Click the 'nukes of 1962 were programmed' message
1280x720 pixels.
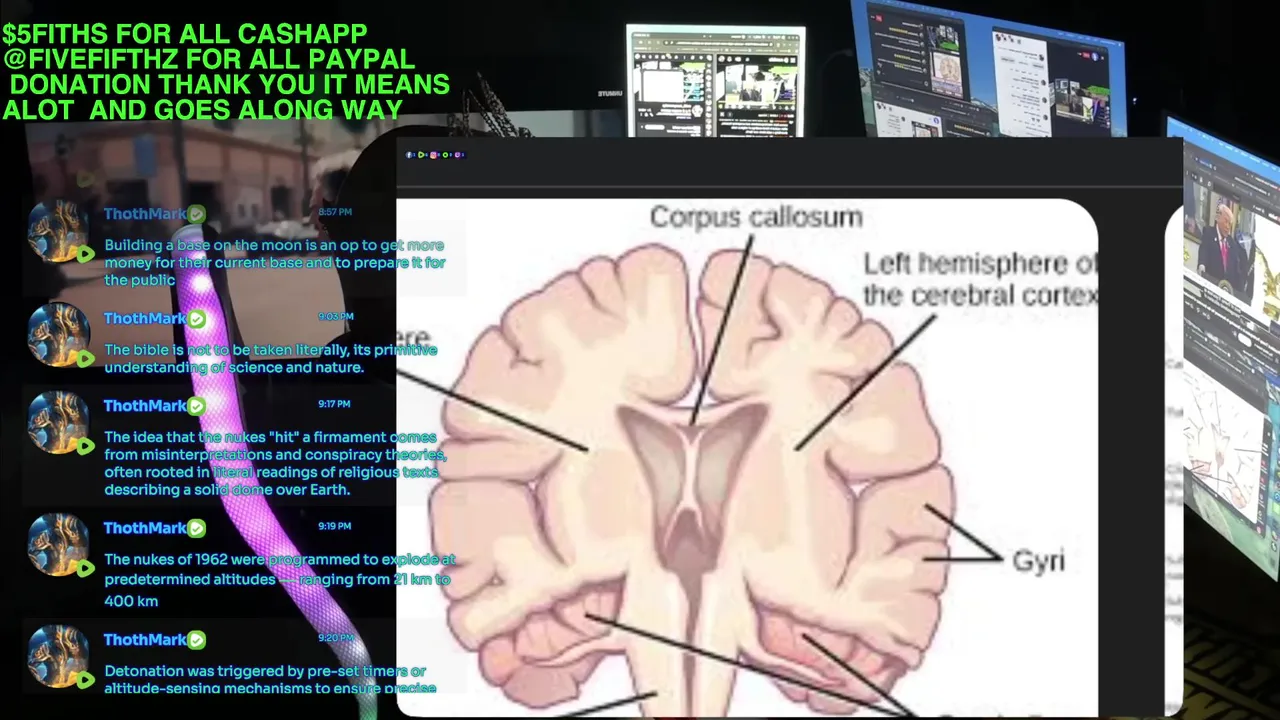pos(279,580)
